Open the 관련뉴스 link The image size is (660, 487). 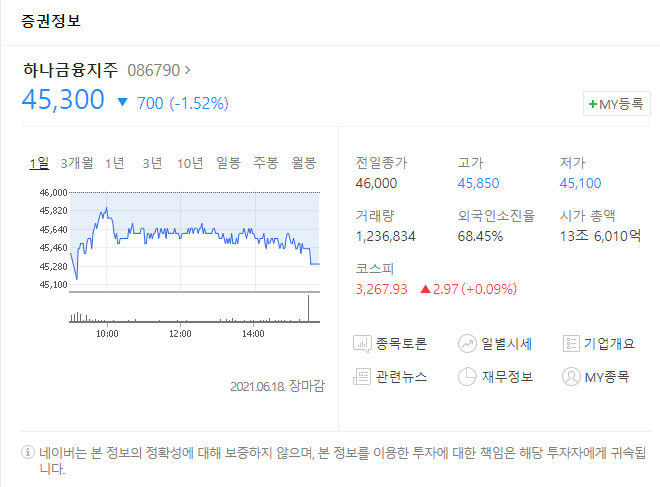coord(401,376)
